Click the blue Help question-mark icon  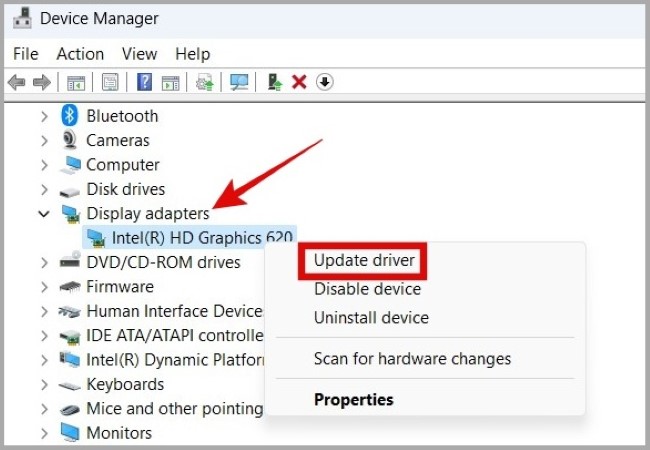[x=144, y=82]
